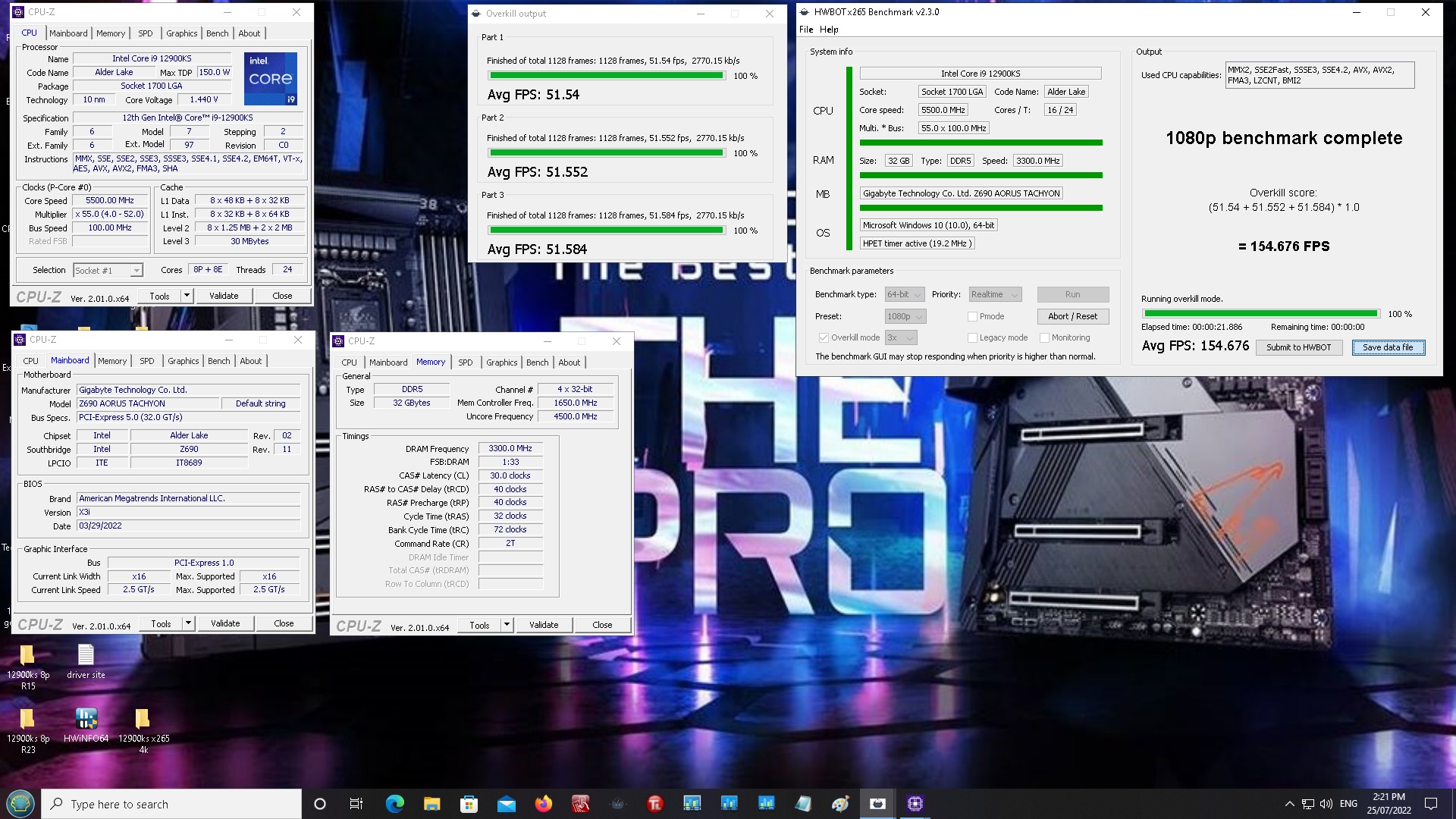The height and width of the screenshot is (819, 1456).
Task: Click the ENG language indicator
Action: coord(1348,804)
